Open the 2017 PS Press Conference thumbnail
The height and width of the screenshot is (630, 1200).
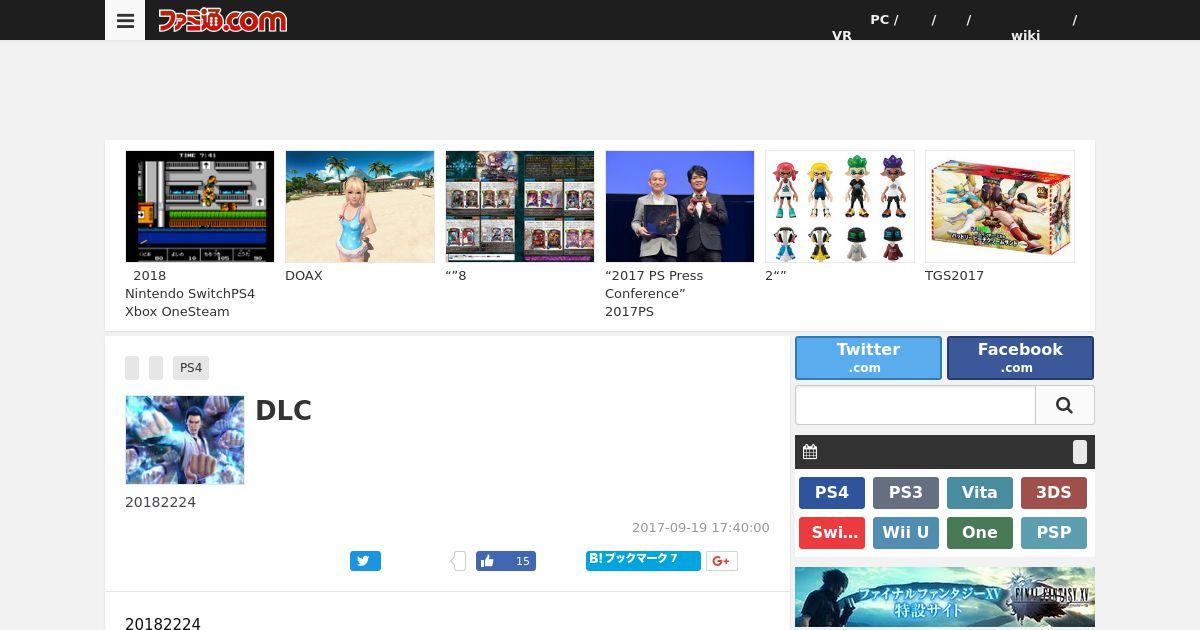(680, 206)
